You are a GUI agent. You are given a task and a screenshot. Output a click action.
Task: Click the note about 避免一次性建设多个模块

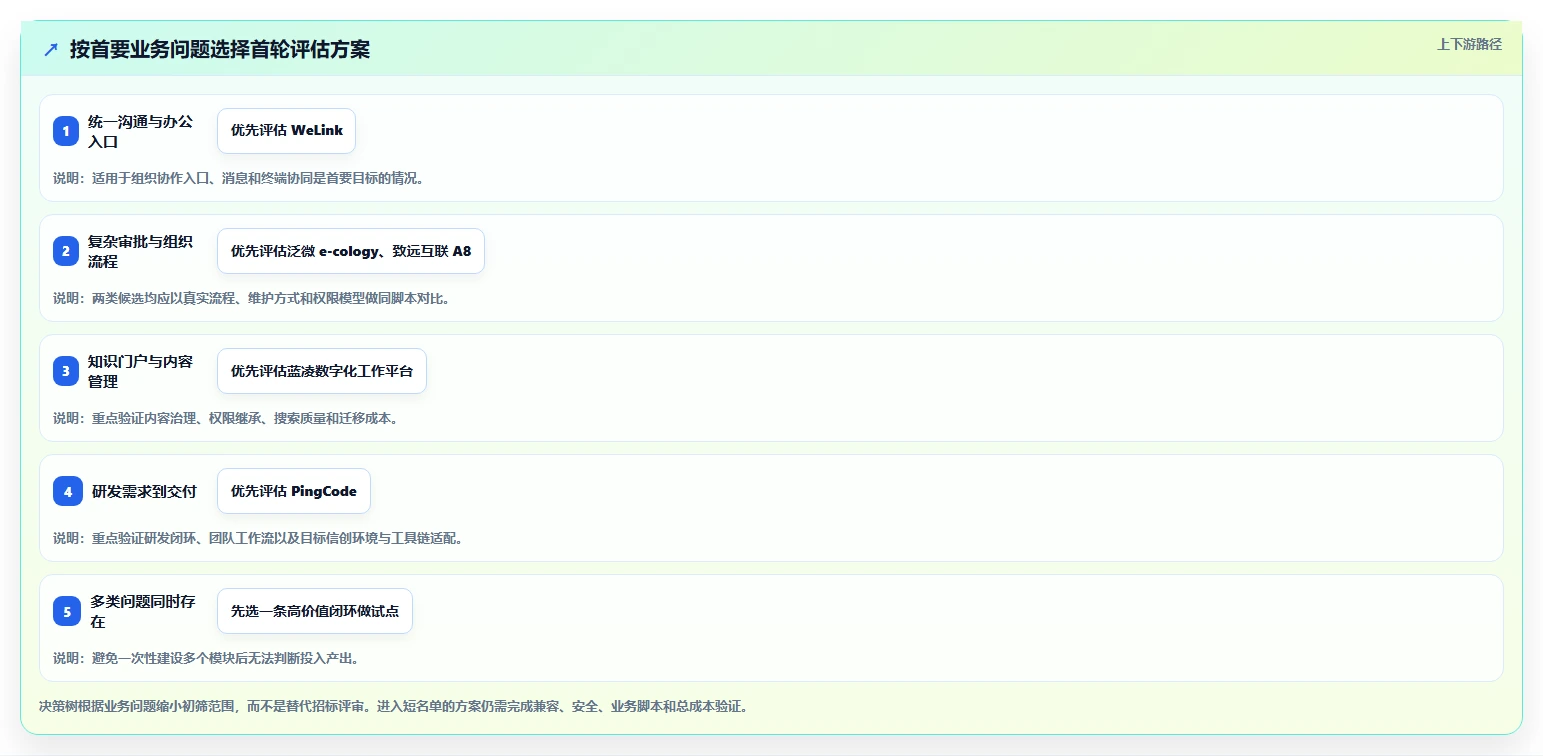point(206,658)
